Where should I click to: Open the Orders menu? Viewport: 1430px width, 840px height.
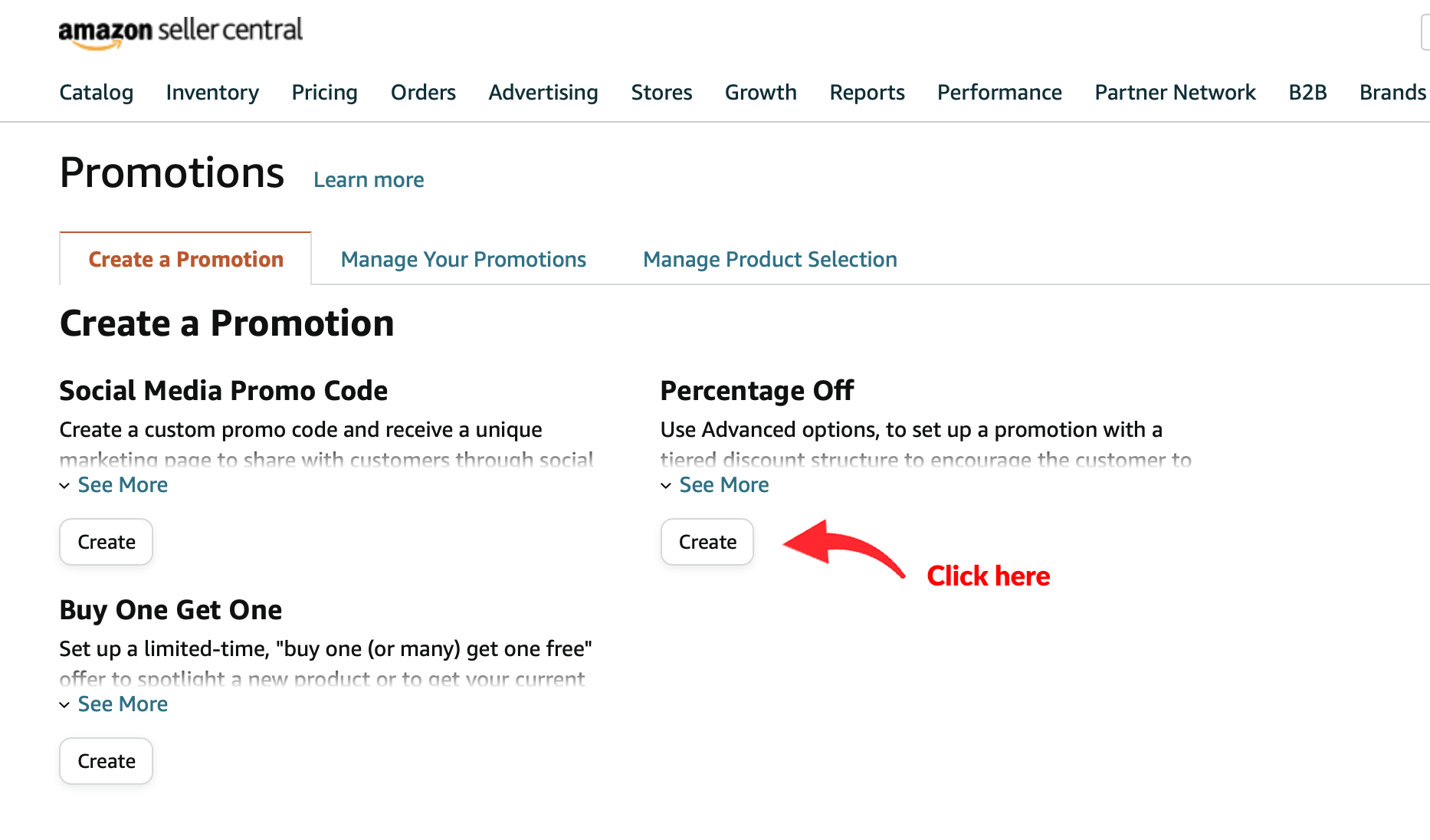coord(423,92)
